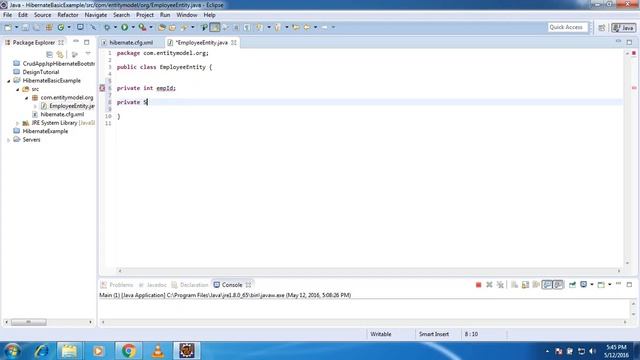
Task: Click the Back navigation arrow icon
Action: (x=307, y=27)
